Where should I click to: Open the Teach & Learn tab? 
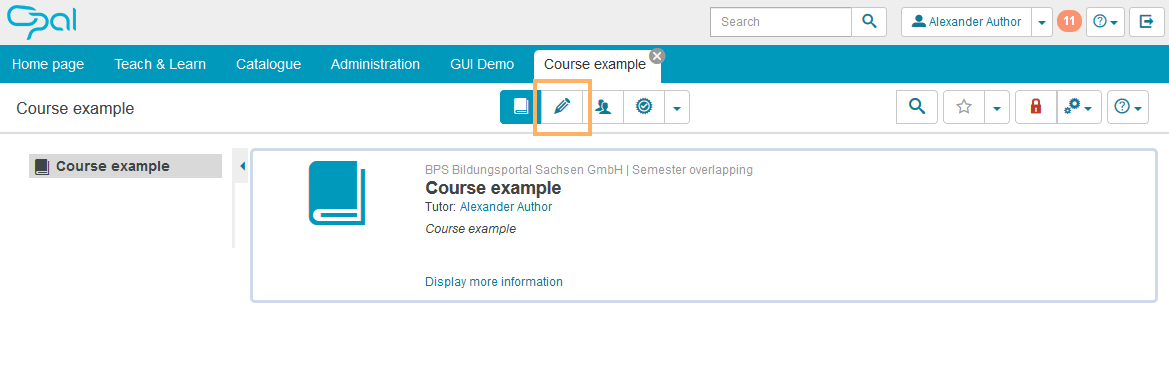tap(160, 64)
